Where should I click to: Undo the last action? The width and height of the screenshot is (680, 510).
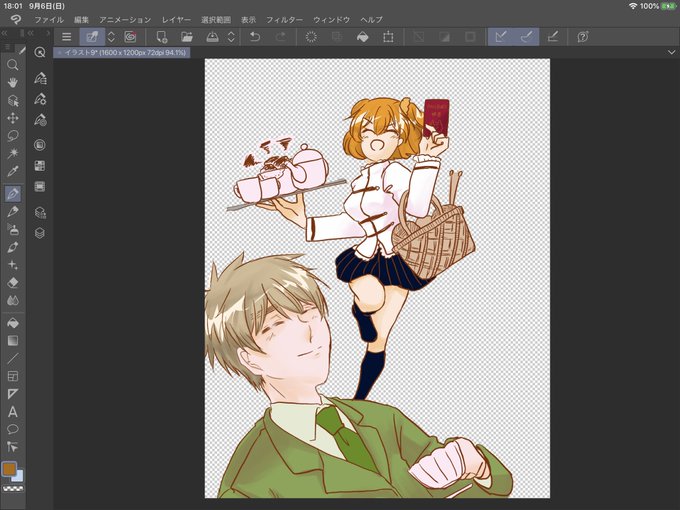(255, 37)
